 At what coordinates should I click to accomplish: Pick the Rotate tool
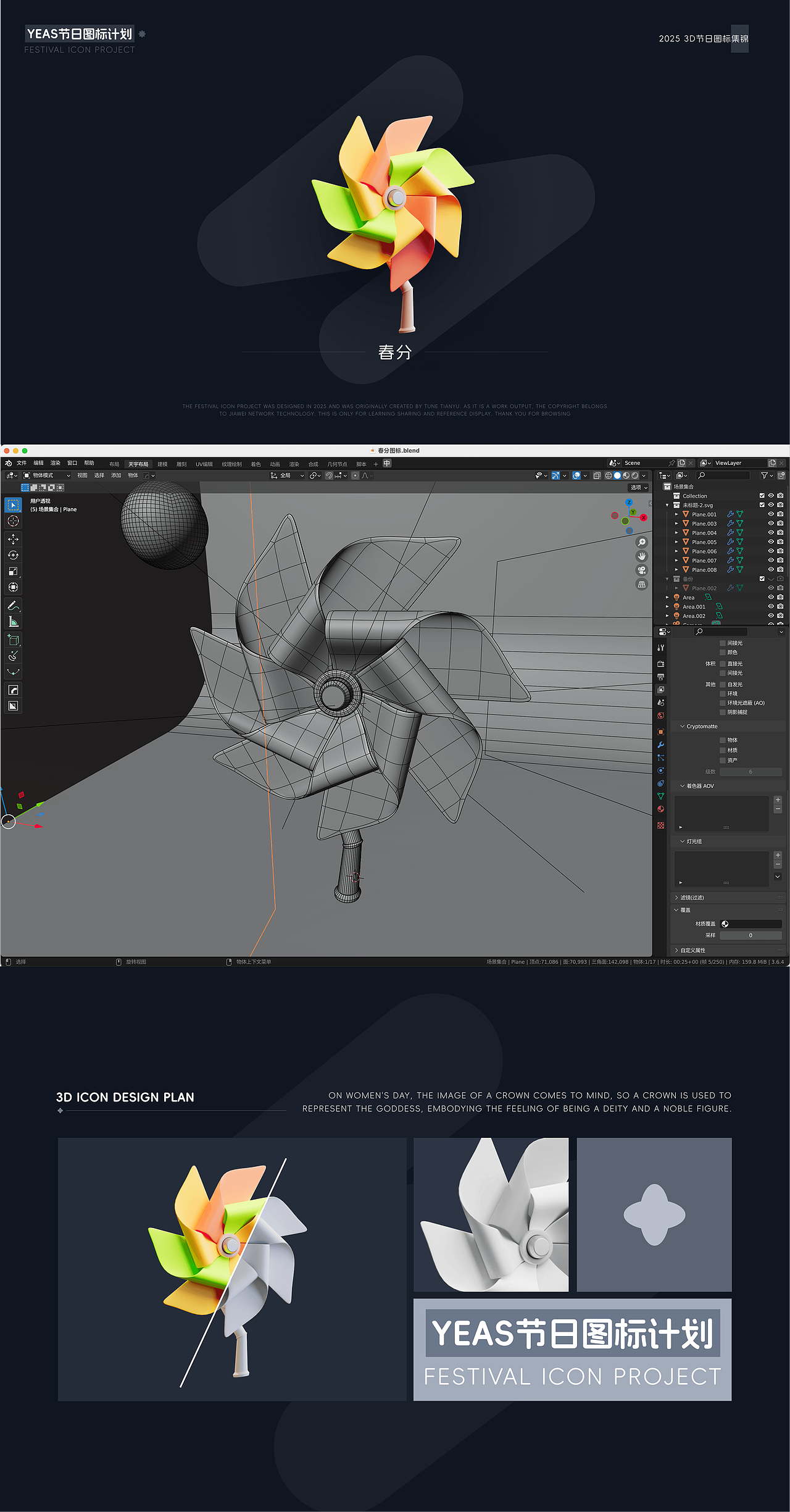13,555
